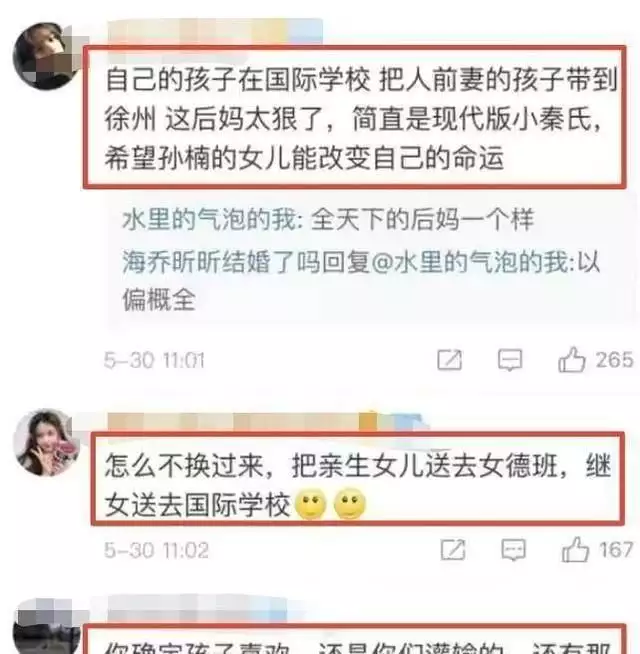
Task: Open third commenter's pixelated avatar
Action: click(47, 626)
